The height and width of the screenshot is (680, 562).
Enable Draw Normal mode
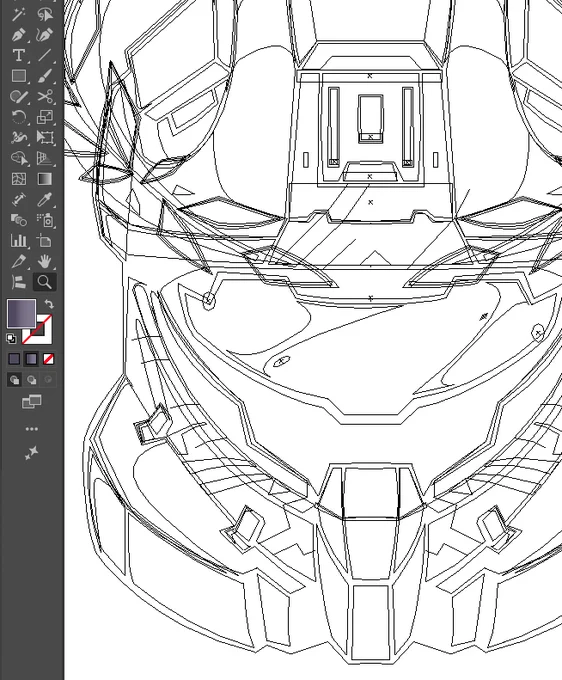(x=14, y=380)
